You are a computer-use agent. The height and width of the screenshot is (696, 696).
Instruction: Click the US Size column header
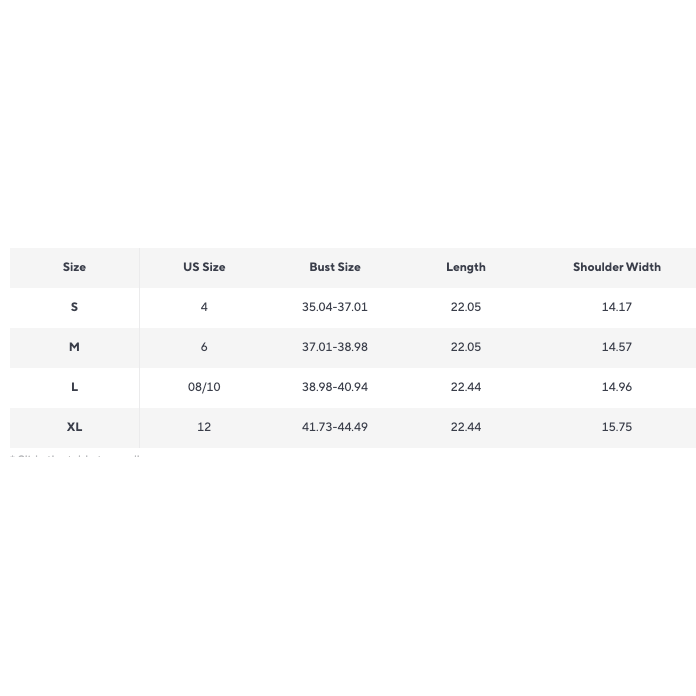click(204, 267)
